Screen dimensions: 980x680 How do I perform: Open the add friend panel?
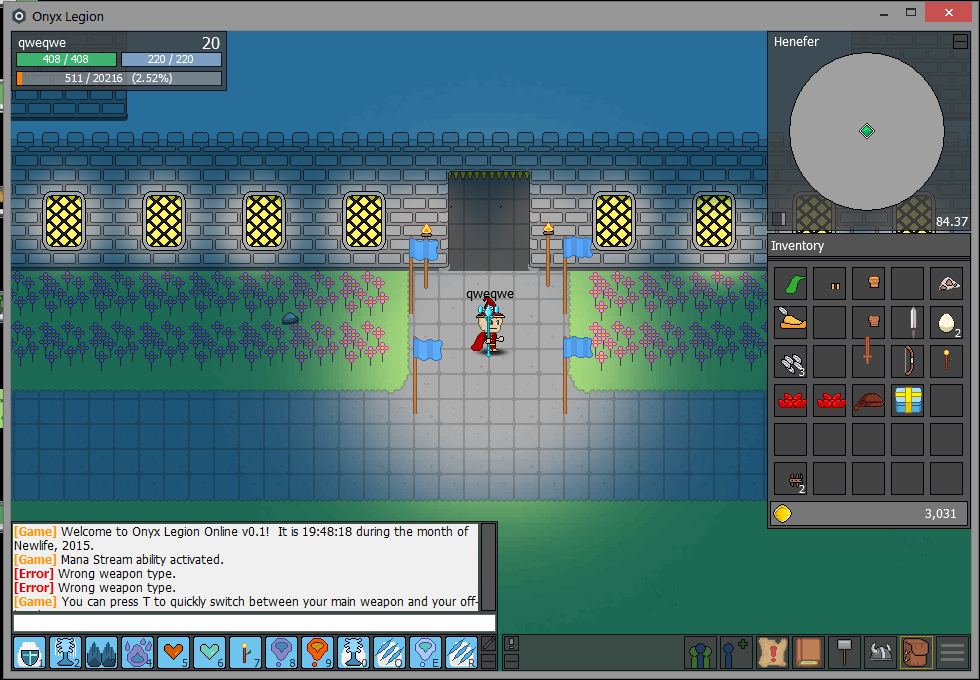pyautogui.click(x=736, y=653)
